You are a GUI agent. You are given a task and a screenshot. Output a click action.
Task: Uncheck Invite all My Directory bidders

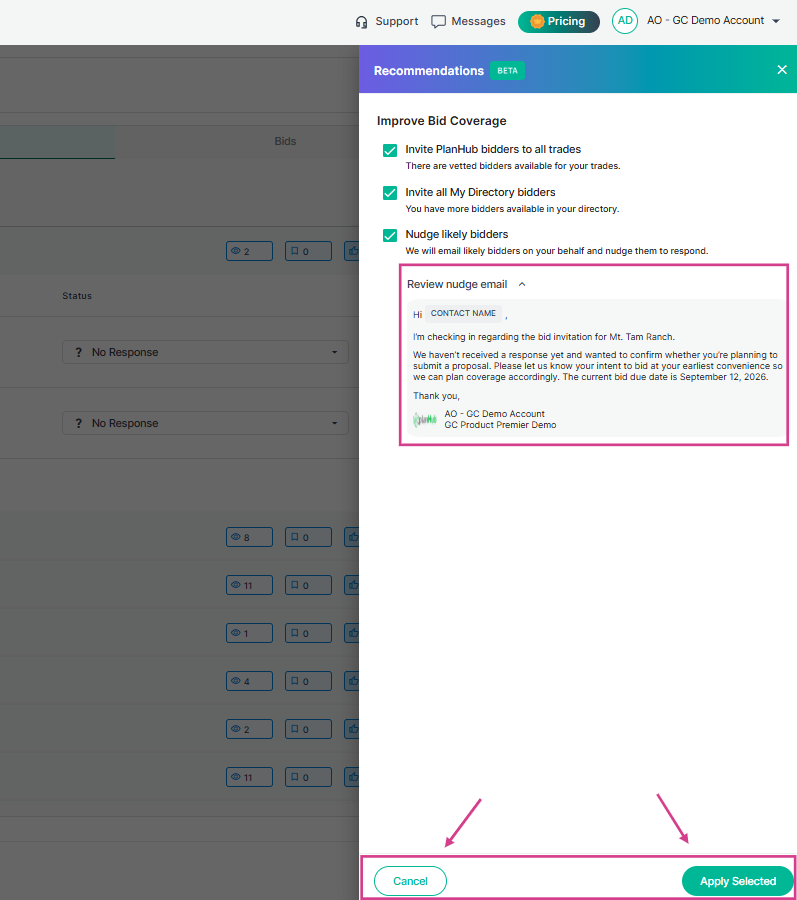pyautogui.click(x=390, y=193)
